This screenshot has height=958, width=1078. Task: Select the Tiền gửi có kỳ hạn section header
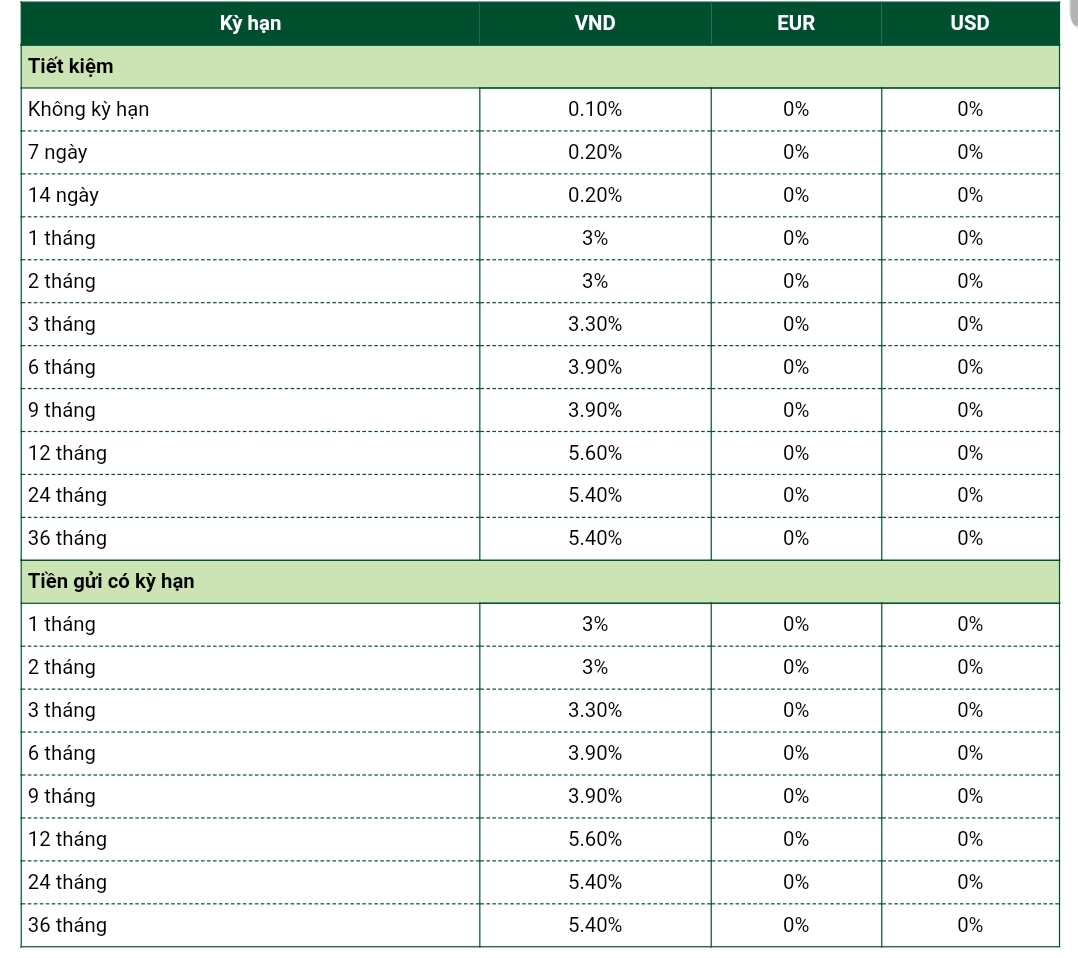[x=540, y=582]
